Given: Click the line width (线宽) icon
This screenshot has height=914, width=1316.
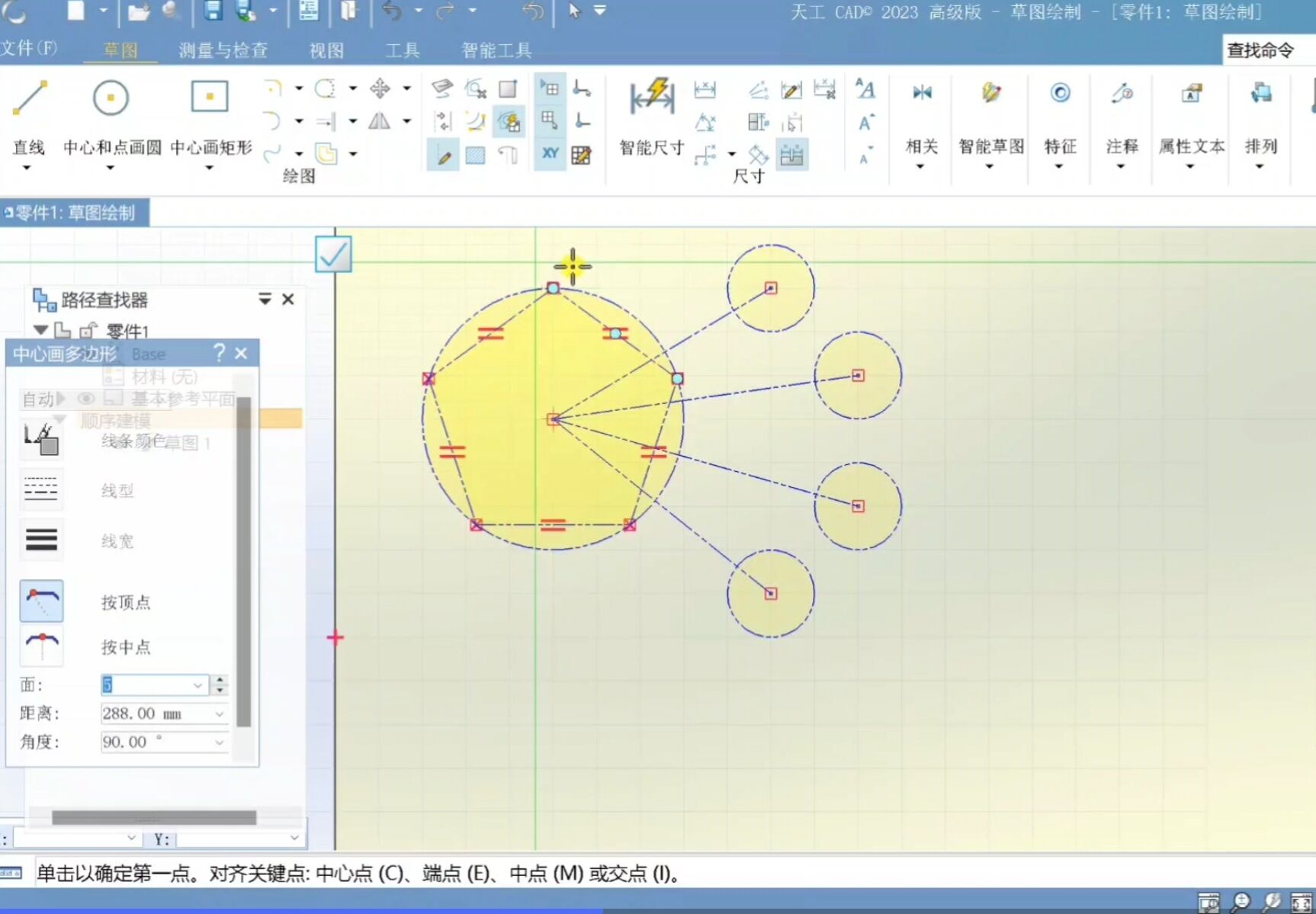Looking at the screenshot, I should (x=41, y=540).
